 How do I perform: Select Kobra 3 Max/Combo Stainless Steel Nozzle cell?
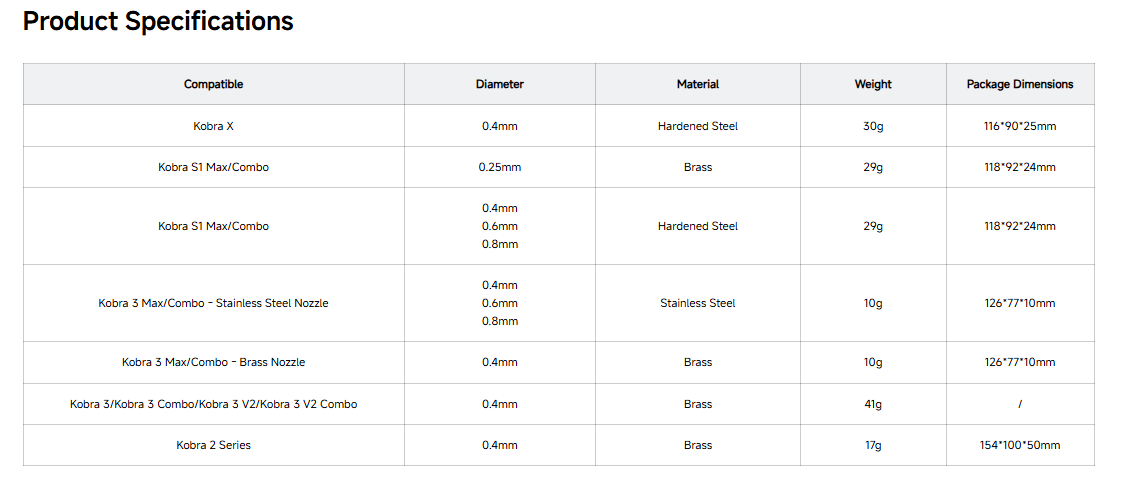(x=214, y=303)
